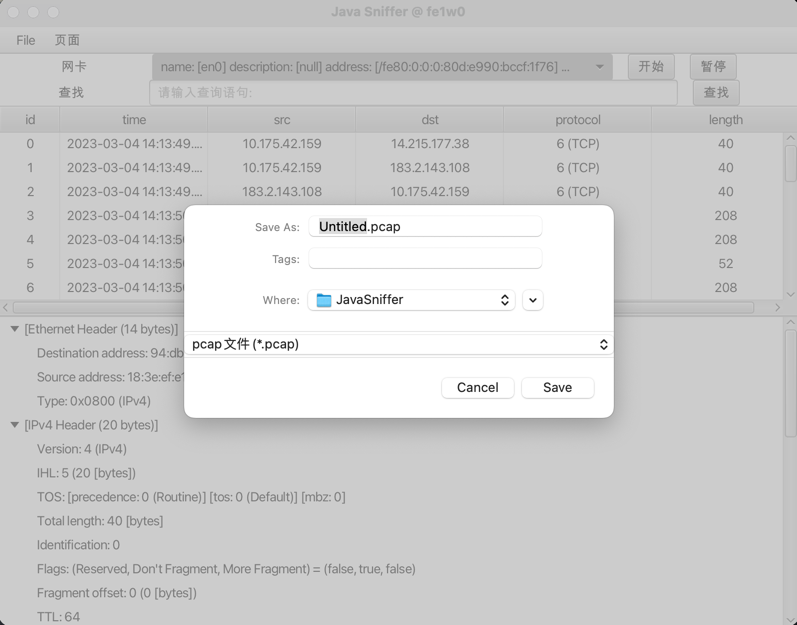
Task: Click the detail pane scroll up arrow
Action: pyautogui.click(x=790, y=322)
